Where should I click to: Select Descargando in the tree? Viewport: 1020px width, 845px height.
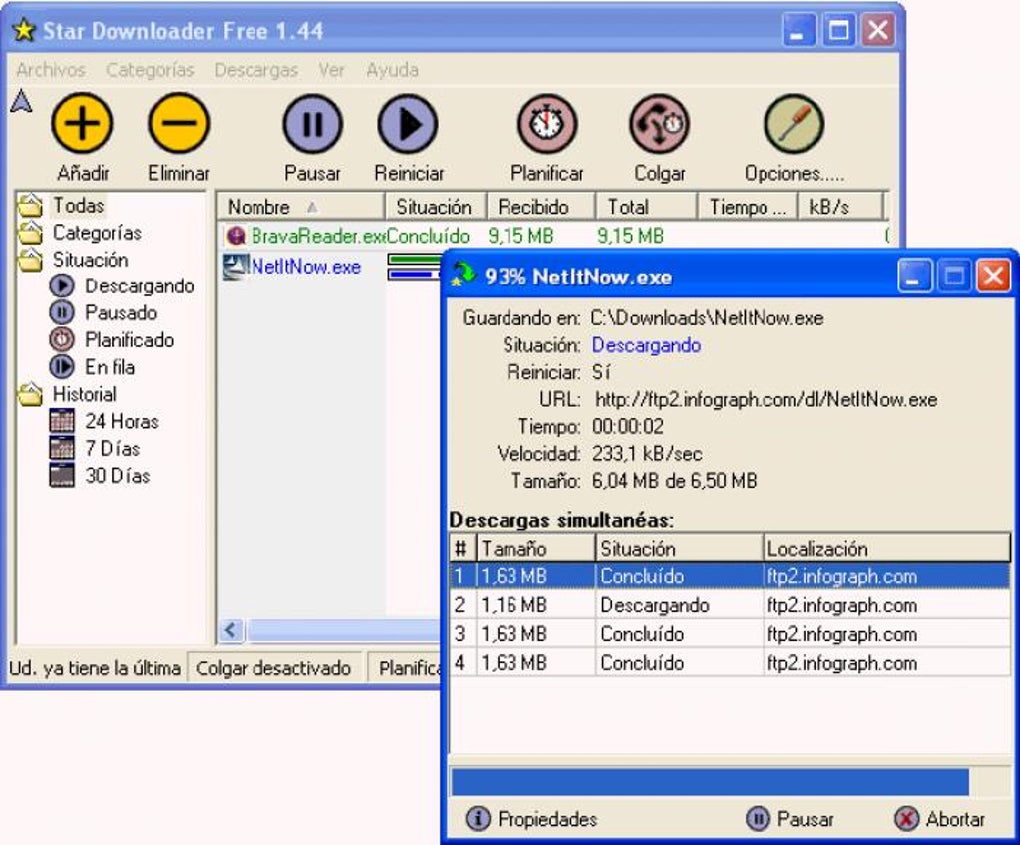tap(139, 286)
